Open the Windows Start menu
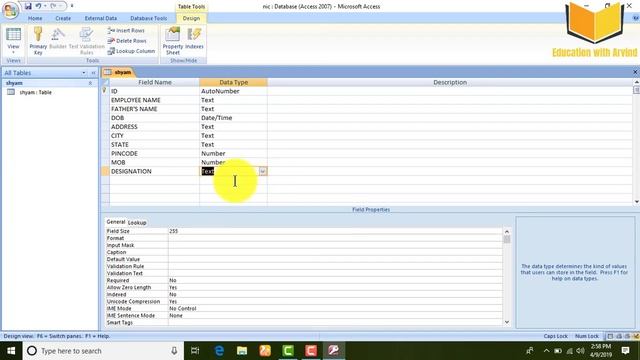Image resolution: width=640 pixels, height=360 pixels. [x=11, y=351]
